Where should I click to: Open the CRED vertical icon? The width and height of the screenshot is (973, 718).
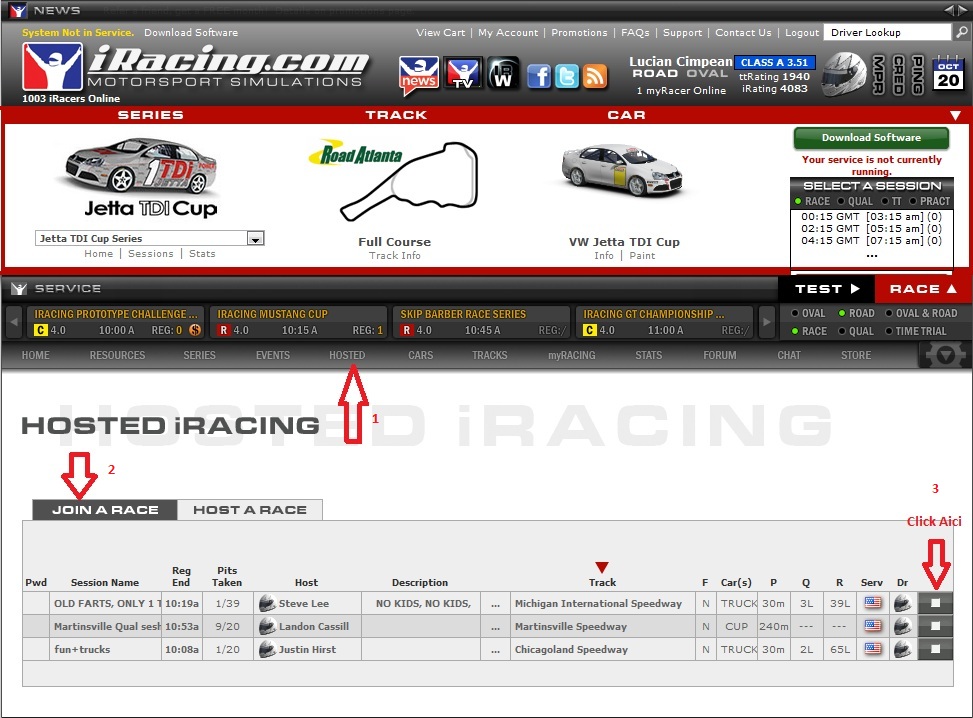click(x=898, y=74)
